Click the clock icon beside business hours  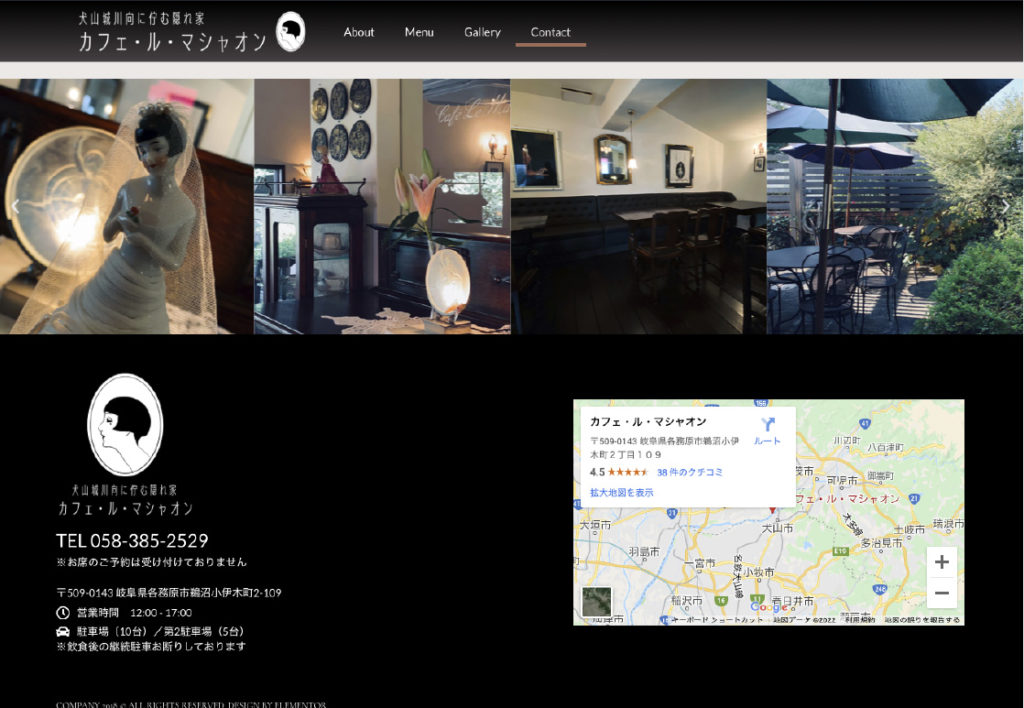[x=63, y=612]
